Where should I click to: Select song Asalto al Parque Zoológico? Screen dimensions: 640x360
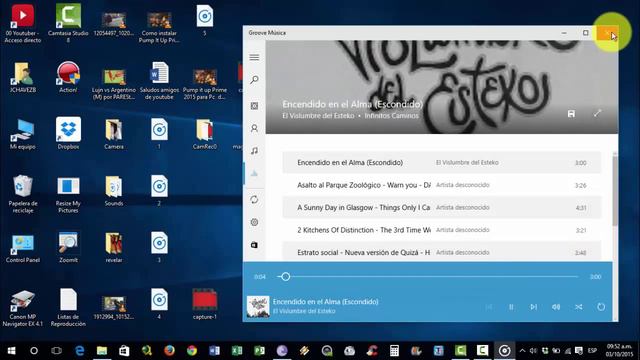coord(442,185)
